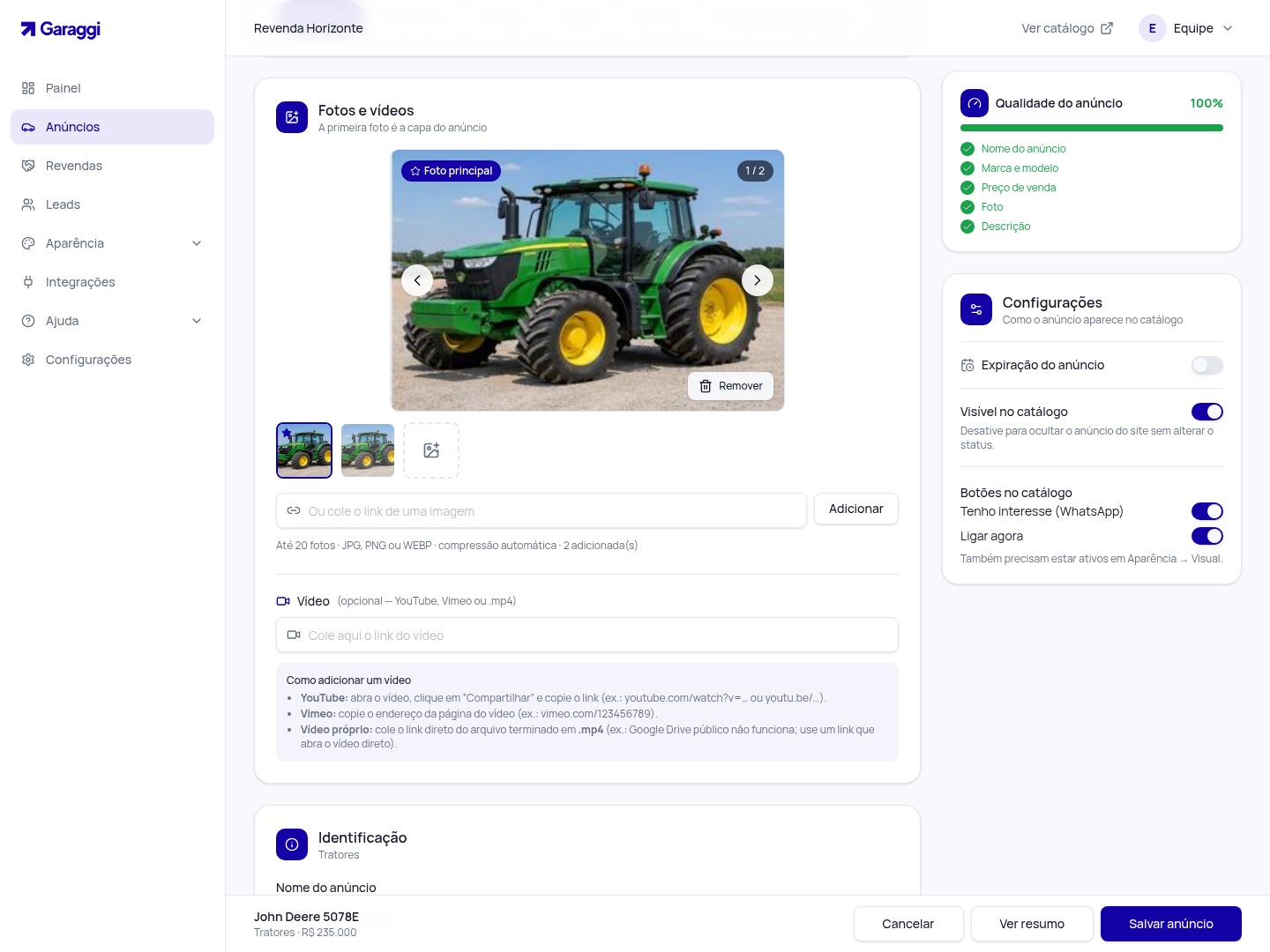1270x952 pixels.
Task: Click the Cancelar button
Action: 908,924
